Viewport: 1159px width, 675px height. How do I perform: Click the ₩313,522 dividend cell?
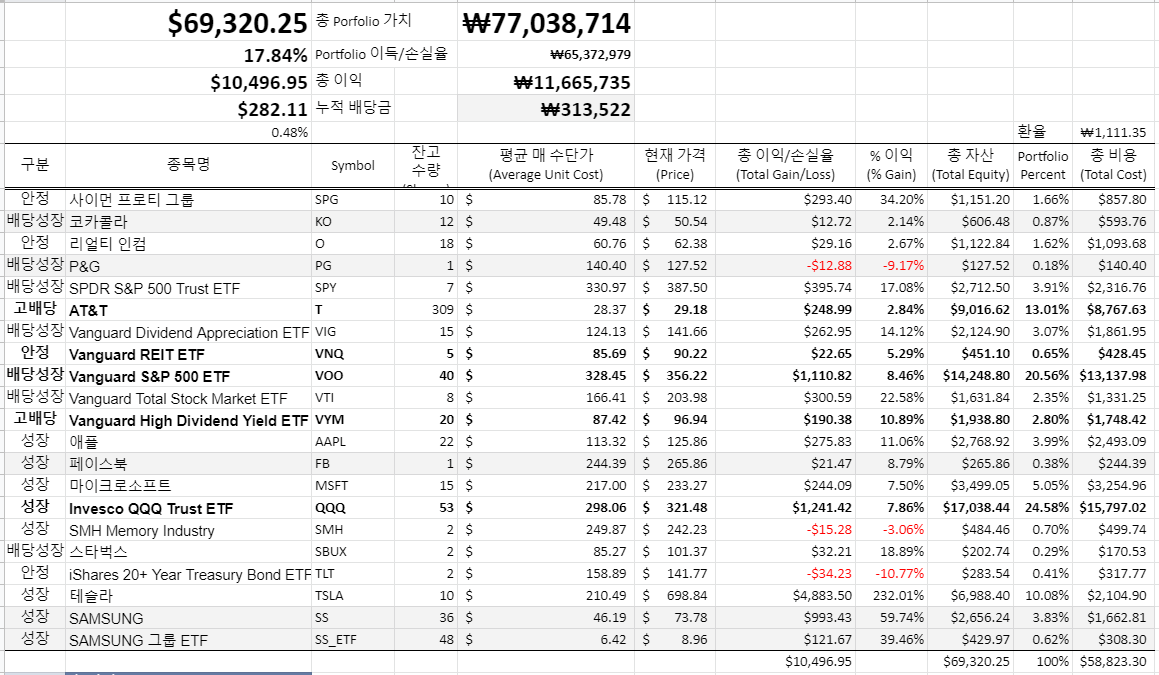tap(545, 109)
